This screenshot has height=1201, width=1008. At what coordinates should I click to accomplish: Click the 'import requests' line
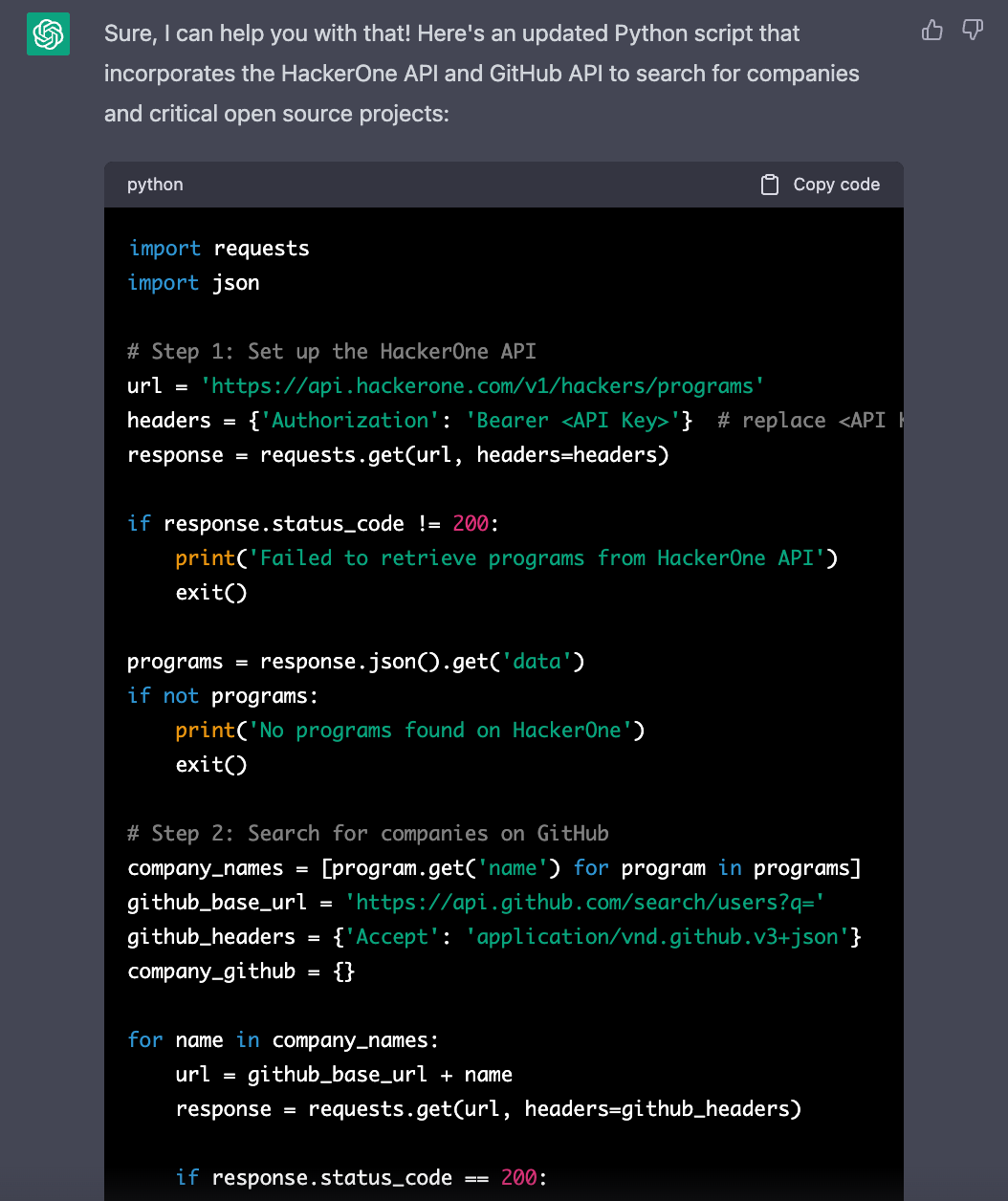pos(219,249)
